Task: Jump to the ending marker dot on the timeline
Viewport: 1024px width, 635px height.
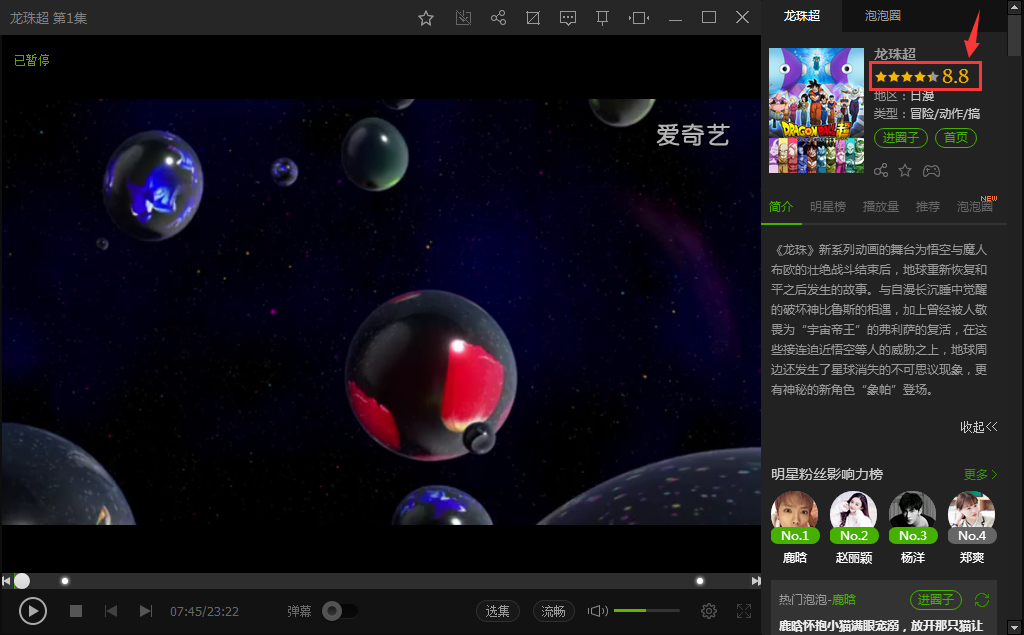Action: [700, 580]
